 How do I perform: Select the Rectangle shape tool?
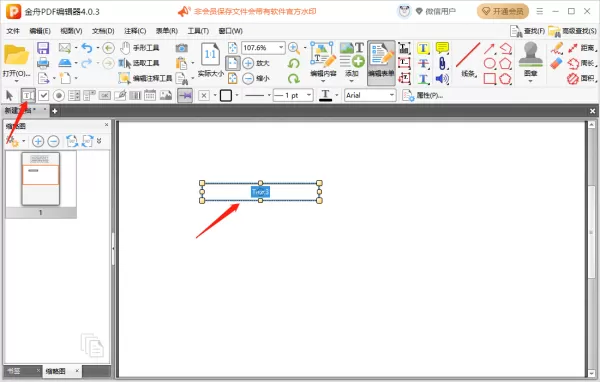(489, 78)
